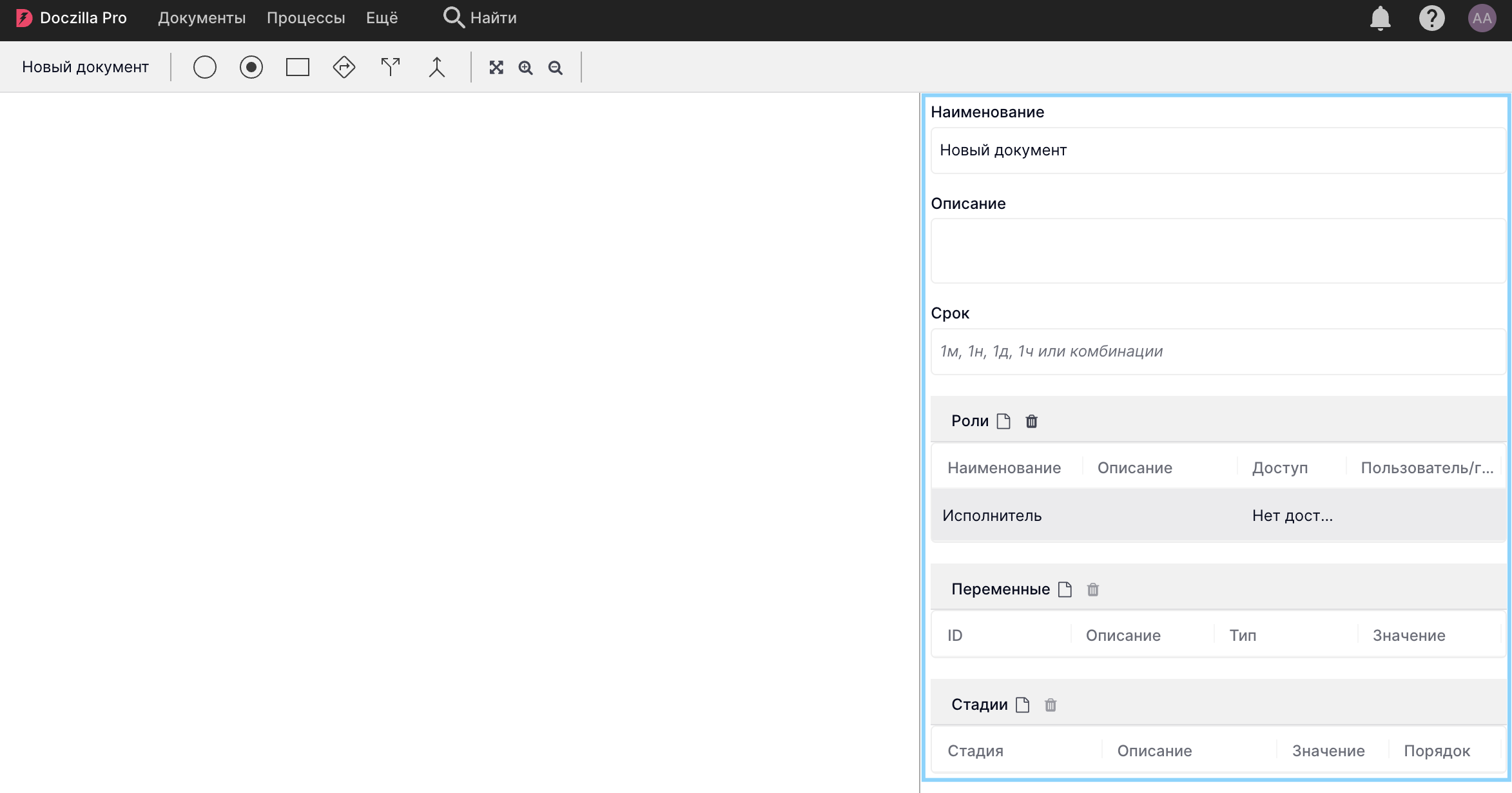Select the diamond gateway tool
The width and height of the screenshot is (1512, 793).
pyautogui.click(x=344, y=67)
